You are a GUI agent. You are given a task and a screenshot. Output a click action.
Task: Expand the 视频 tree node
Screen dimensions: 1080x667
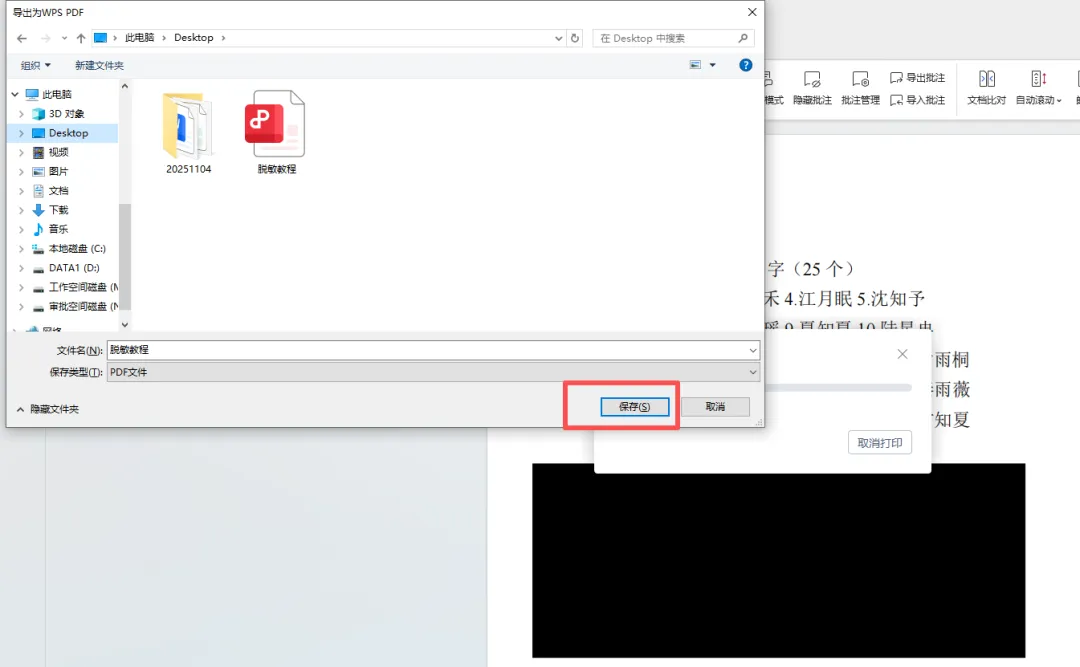click(21, 152)
